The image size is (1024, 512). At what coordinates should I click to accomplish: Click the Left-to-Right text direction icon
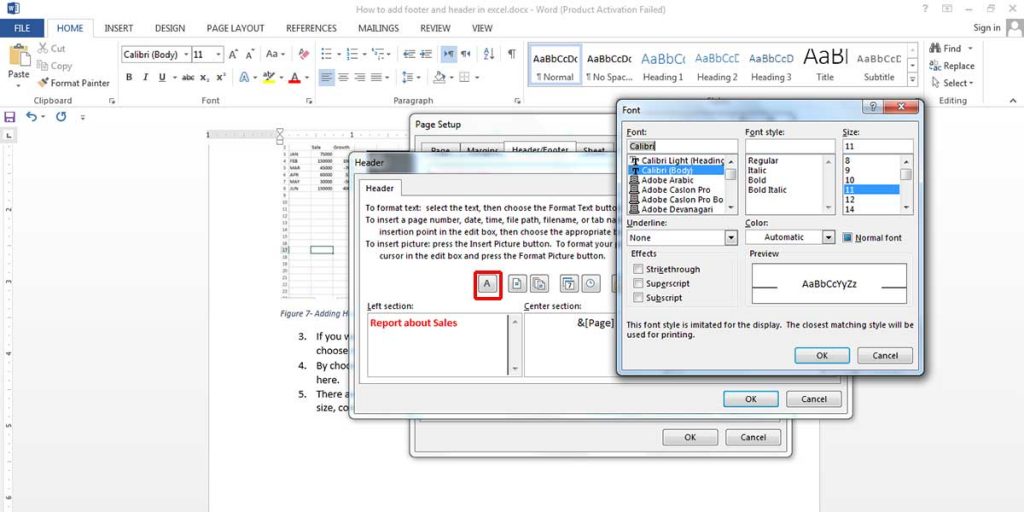(449, 55)
